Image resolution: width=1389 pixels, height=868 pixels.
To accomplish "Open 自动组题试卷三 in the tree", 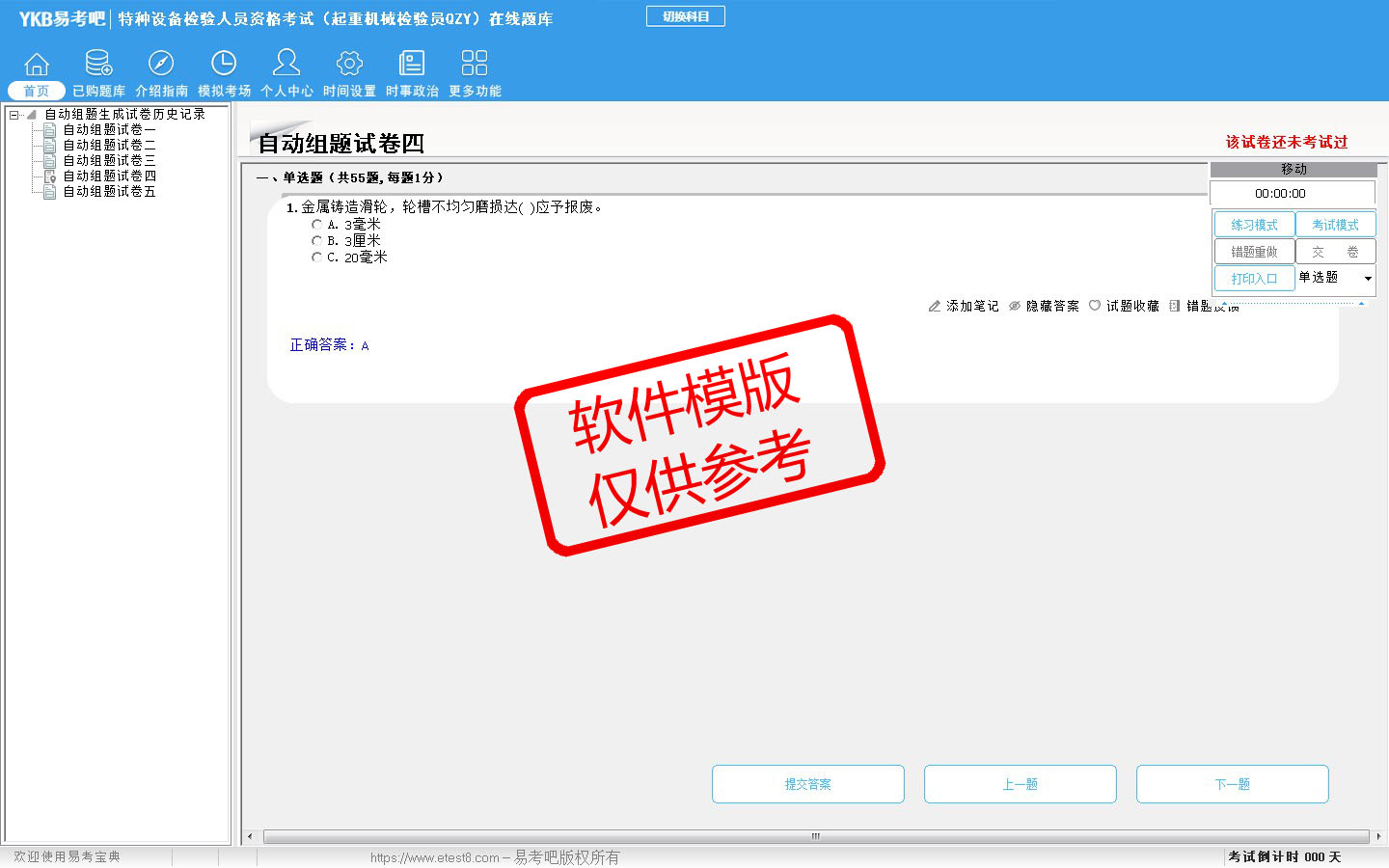I will coord(109,161).
